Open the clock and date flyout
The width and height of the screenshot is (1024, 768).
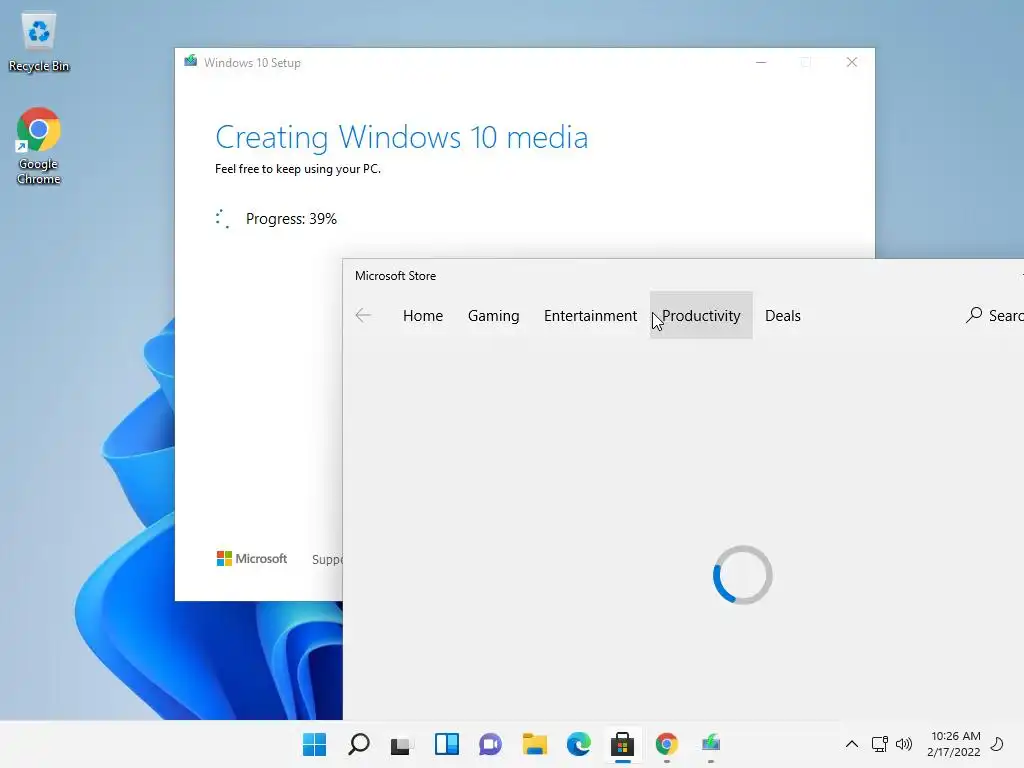tap(954, 744)
